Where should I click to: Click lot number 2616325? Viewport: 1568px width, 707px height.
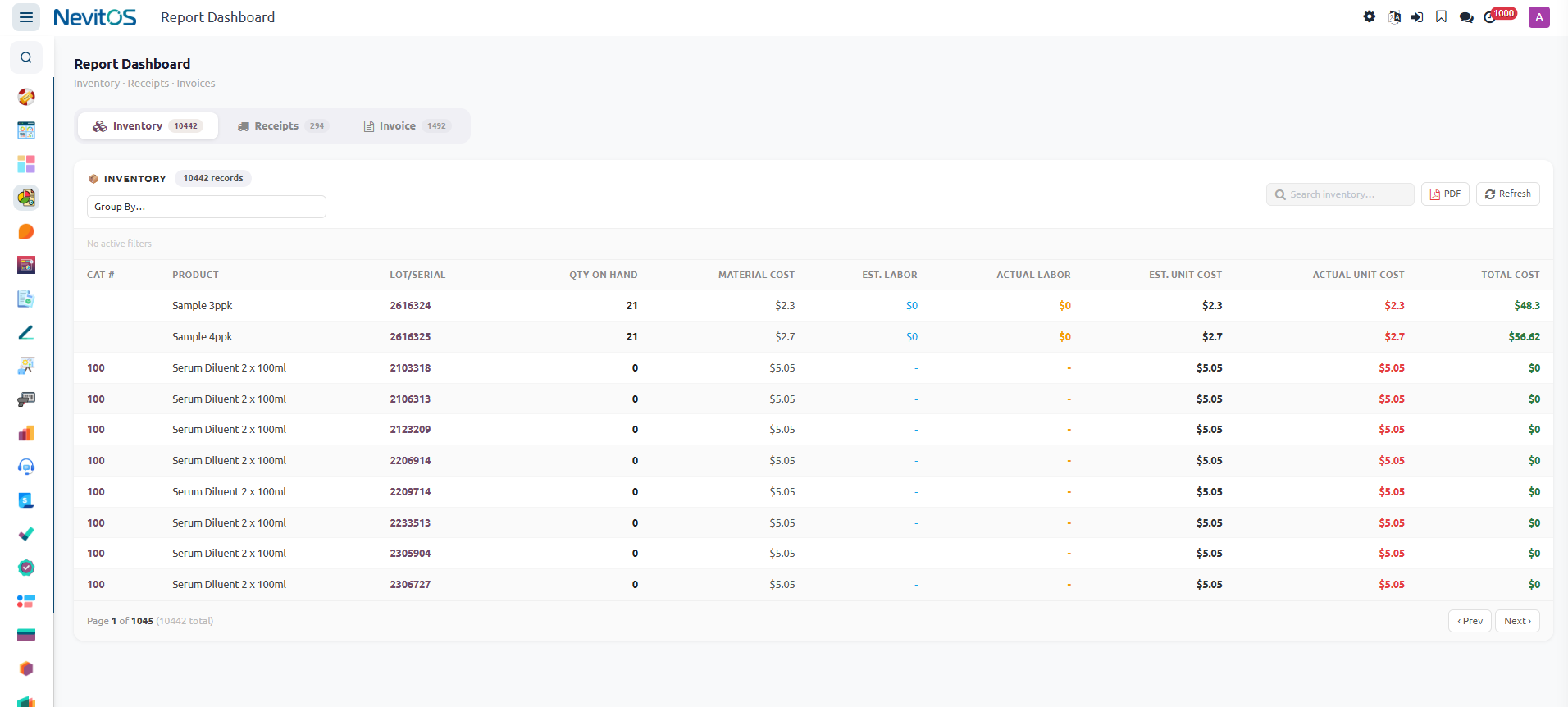[410, 337]
